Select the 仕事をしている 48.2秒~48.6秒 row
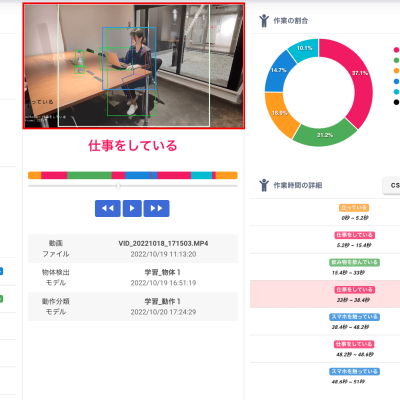The width and height of the screenshot is (400, 400). pos(325,349)
